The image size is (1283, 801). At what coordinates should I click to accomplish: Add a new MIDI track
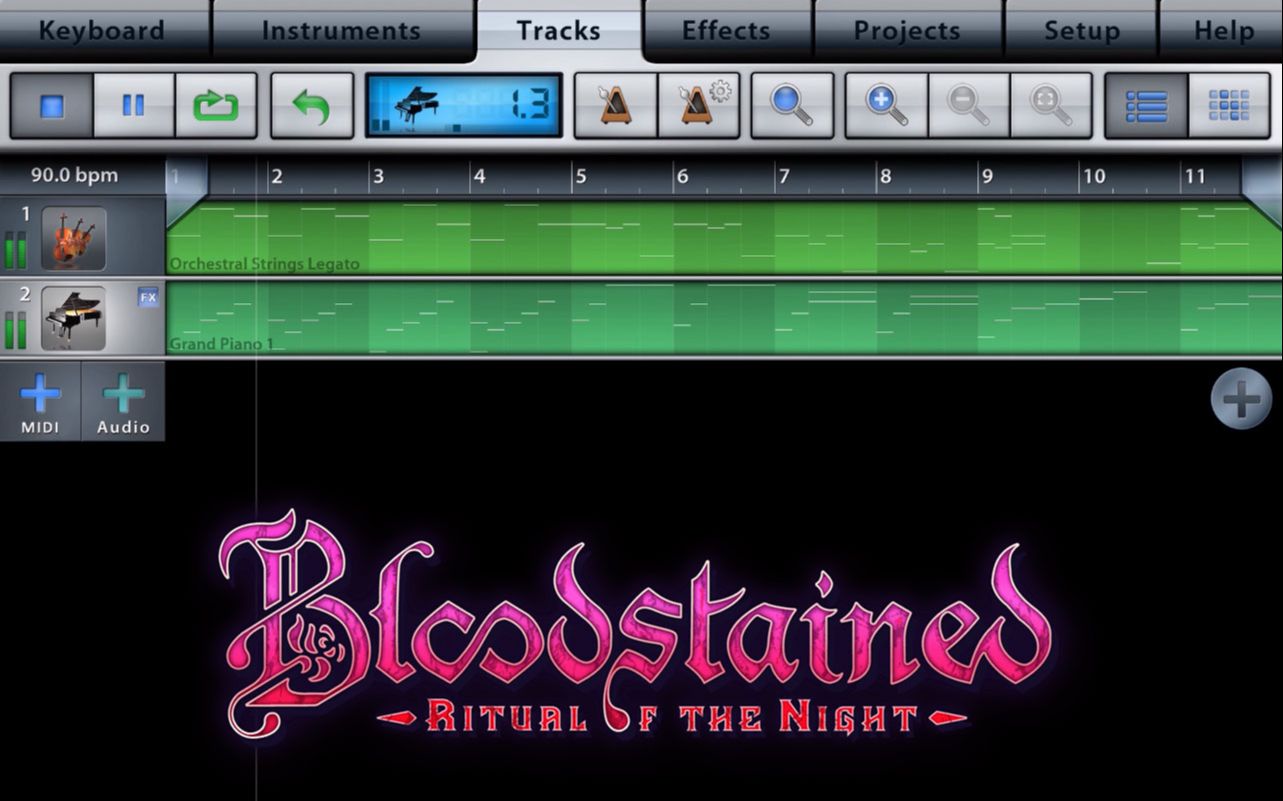point(40,401)
